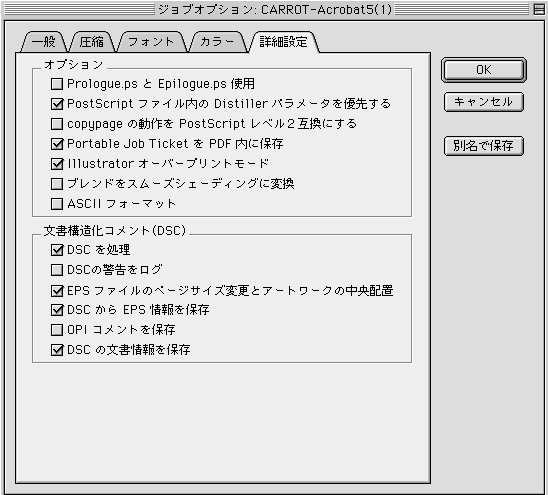
Task: Check the ASCII フォーマット option
Action: (x=57, y=204)
